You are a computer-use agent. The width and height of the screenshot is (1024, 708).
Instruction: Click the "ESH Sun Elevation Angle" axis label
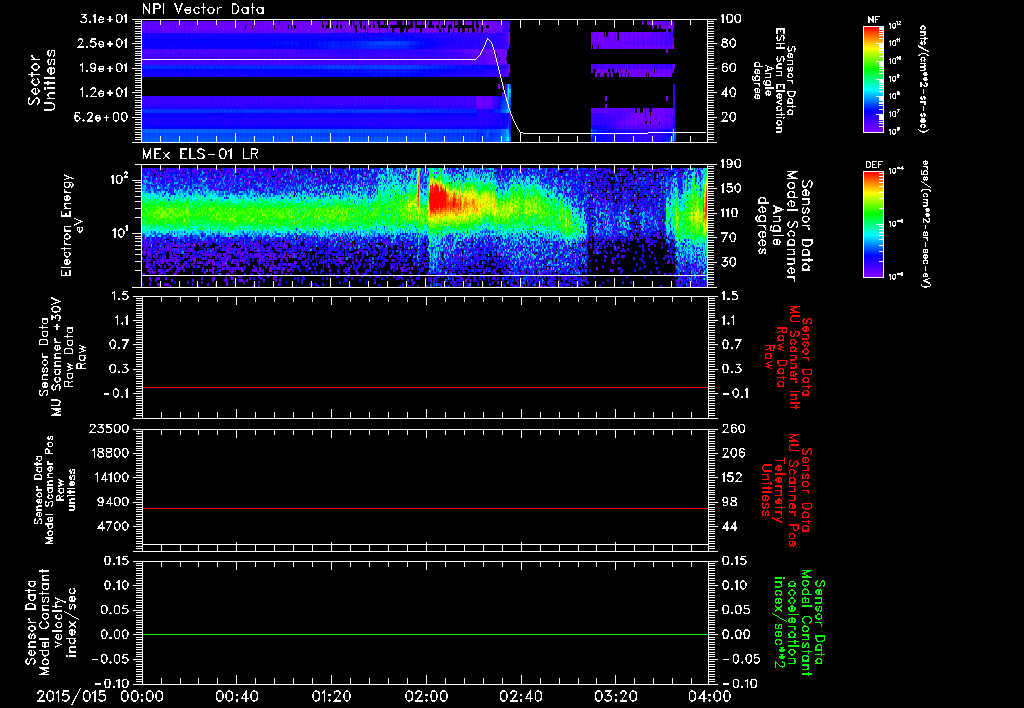coord(774,80)
